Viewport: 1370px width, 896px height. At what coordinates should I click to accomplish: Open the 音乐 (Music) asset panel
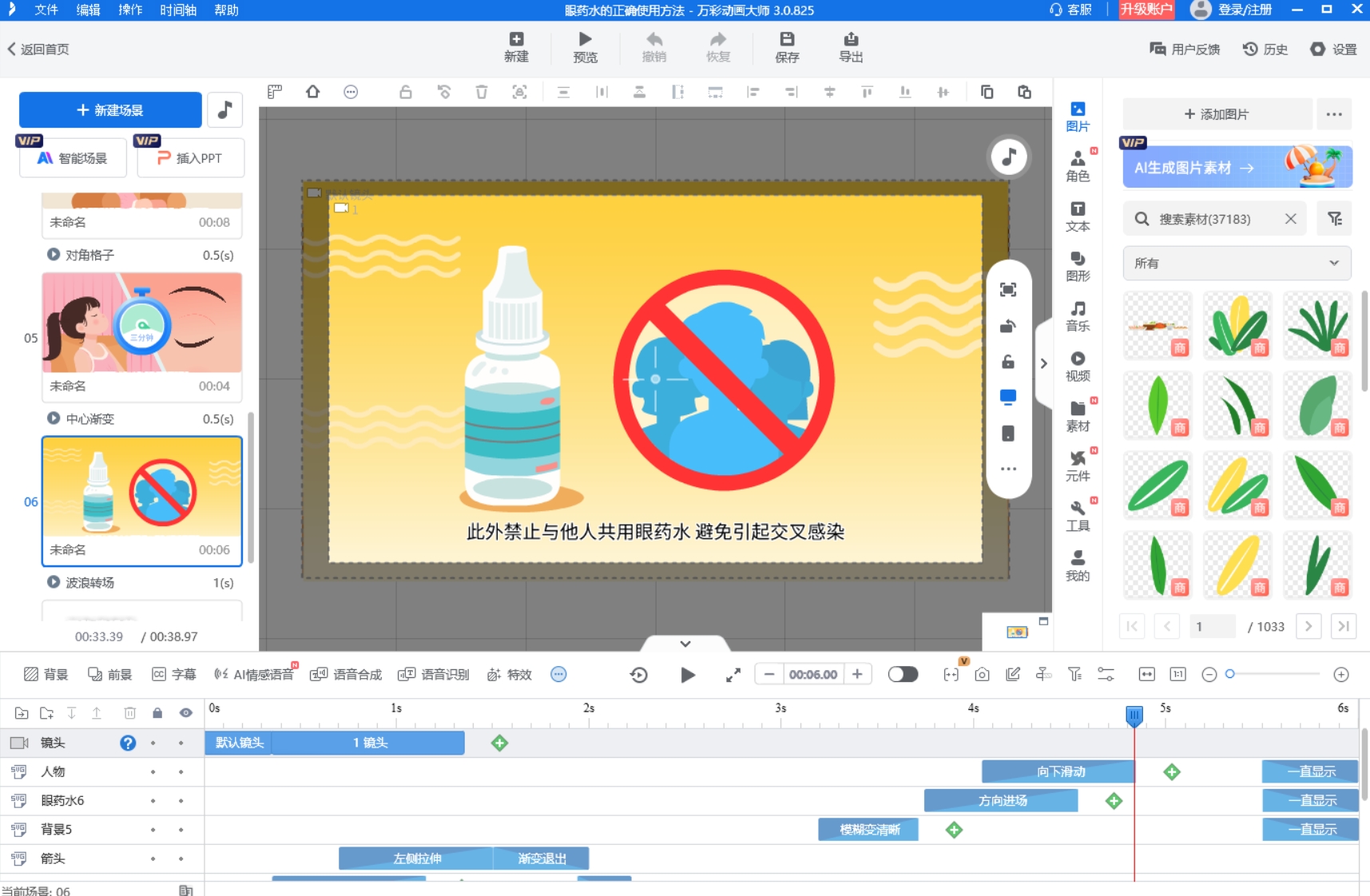click(1078, 315)
